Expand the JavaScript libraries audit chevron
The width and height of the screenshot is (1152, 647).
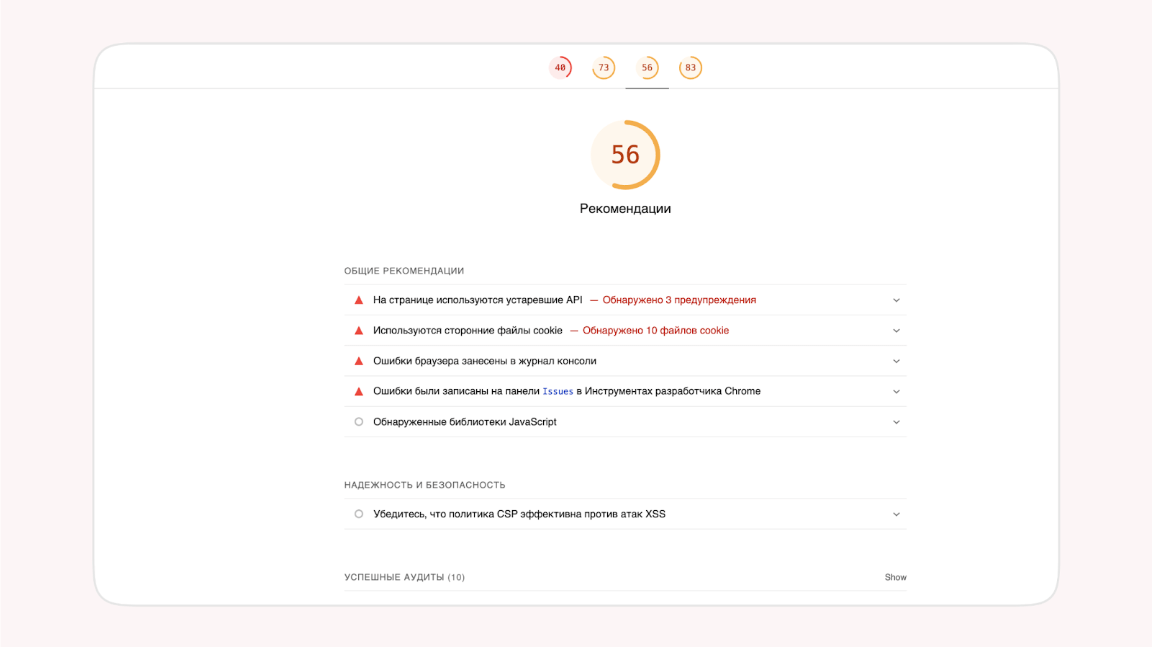click(897, 422)
